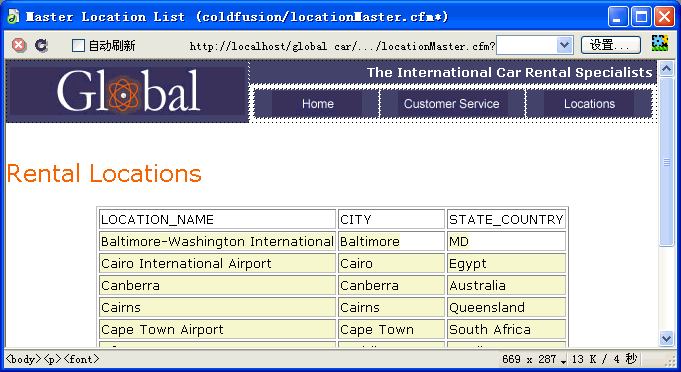Click the 设置... settings button
Viewport: 681px width, 372px height.
pos(611,45)
